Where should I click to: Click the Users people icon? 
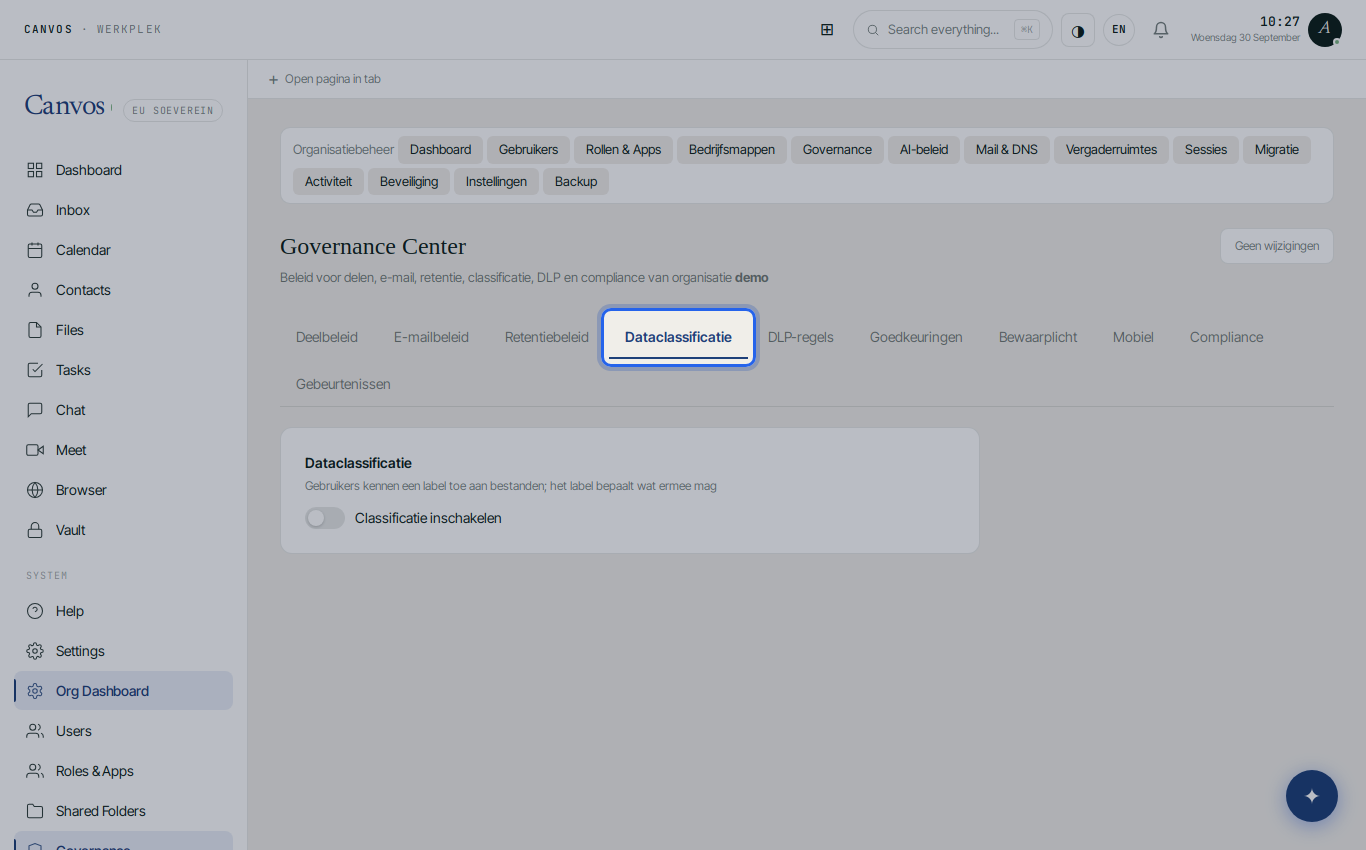coord(35,731)
